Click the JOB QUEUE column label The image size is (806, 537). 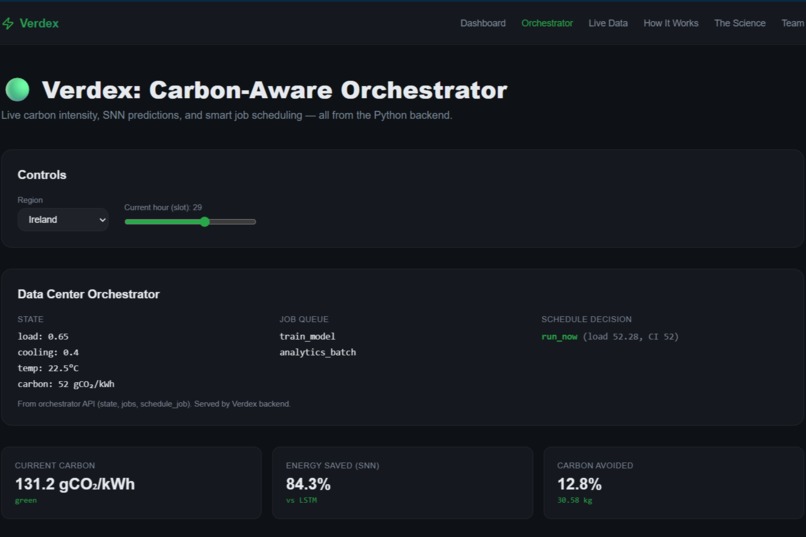pos(304,319)
